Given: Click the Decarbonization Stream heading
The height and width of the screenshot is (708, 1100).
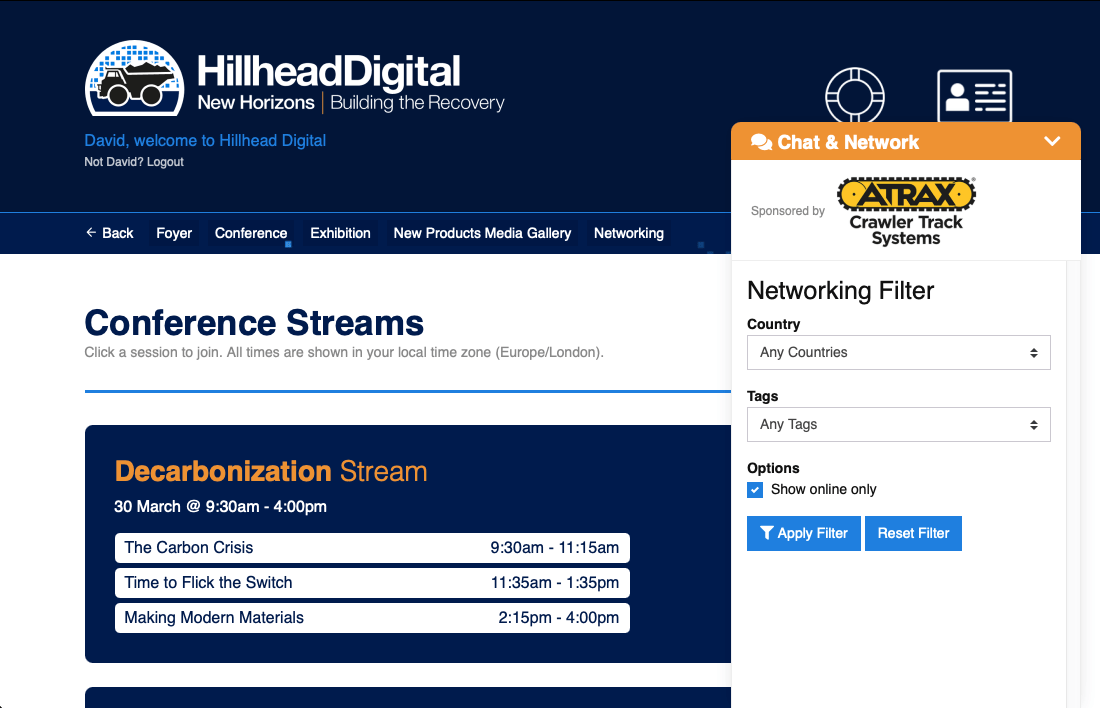Looking at the screenshot, I should click(271, 471).
